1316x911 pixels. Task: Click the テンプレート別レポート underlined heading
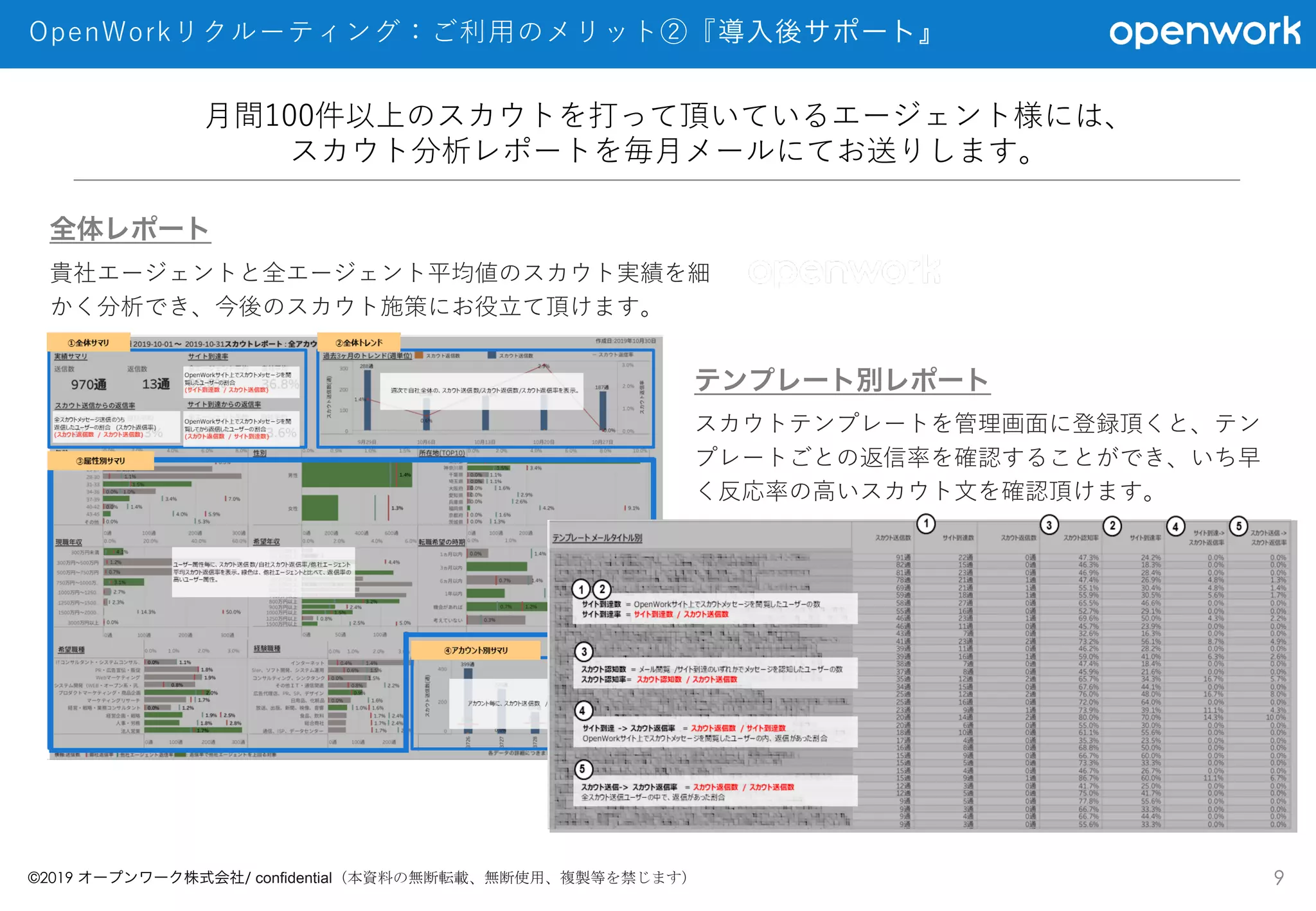[x=842, y=380]
